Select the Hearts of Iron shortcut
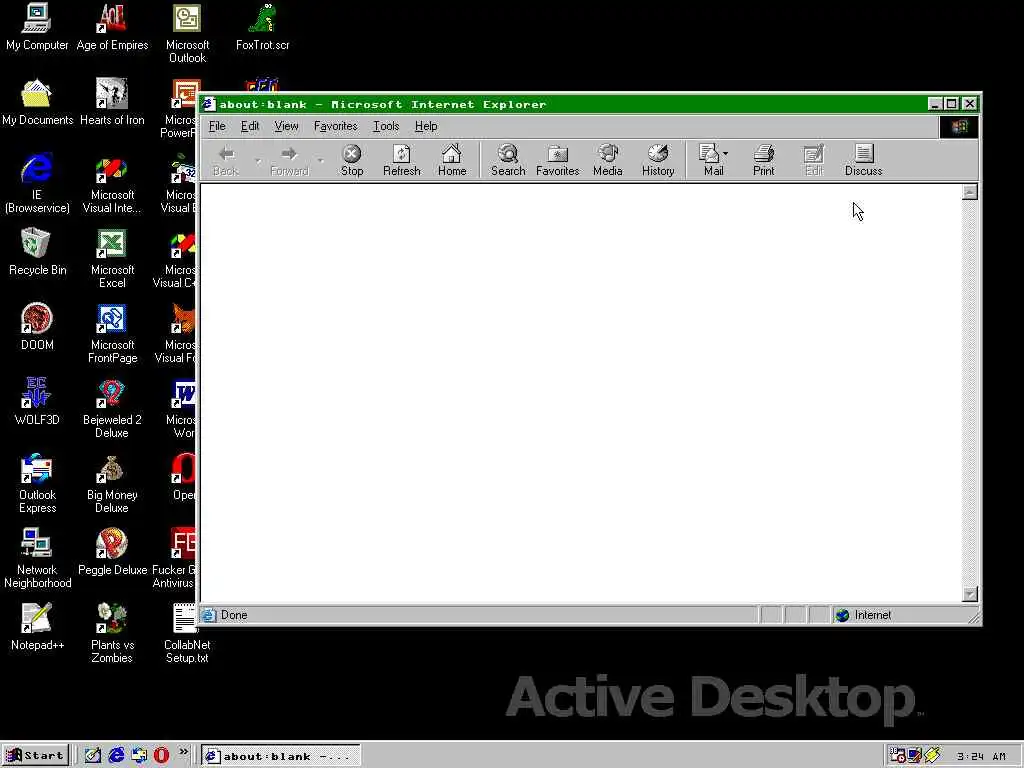 tap(112, 103)
